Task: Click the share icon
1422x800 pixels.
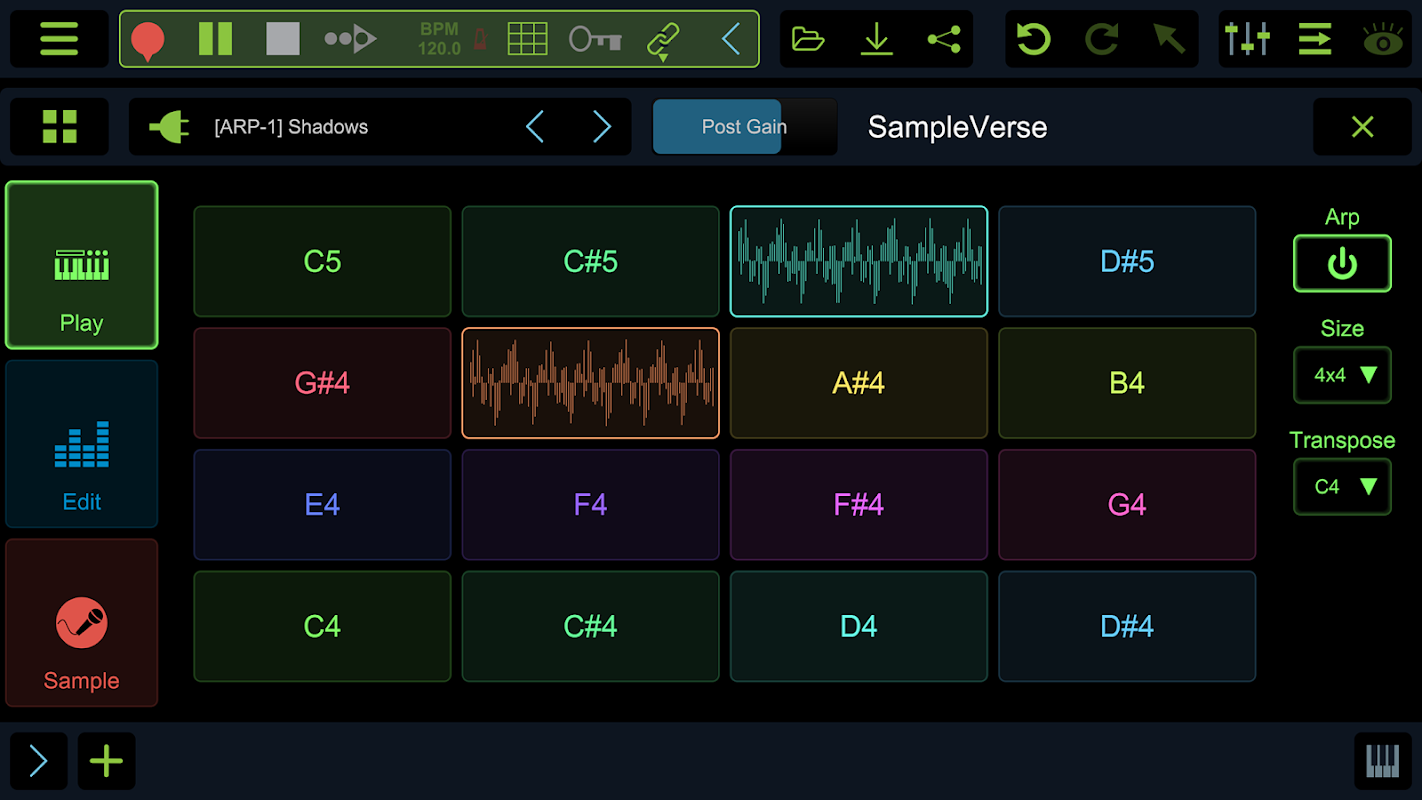Action: point(943,39)
